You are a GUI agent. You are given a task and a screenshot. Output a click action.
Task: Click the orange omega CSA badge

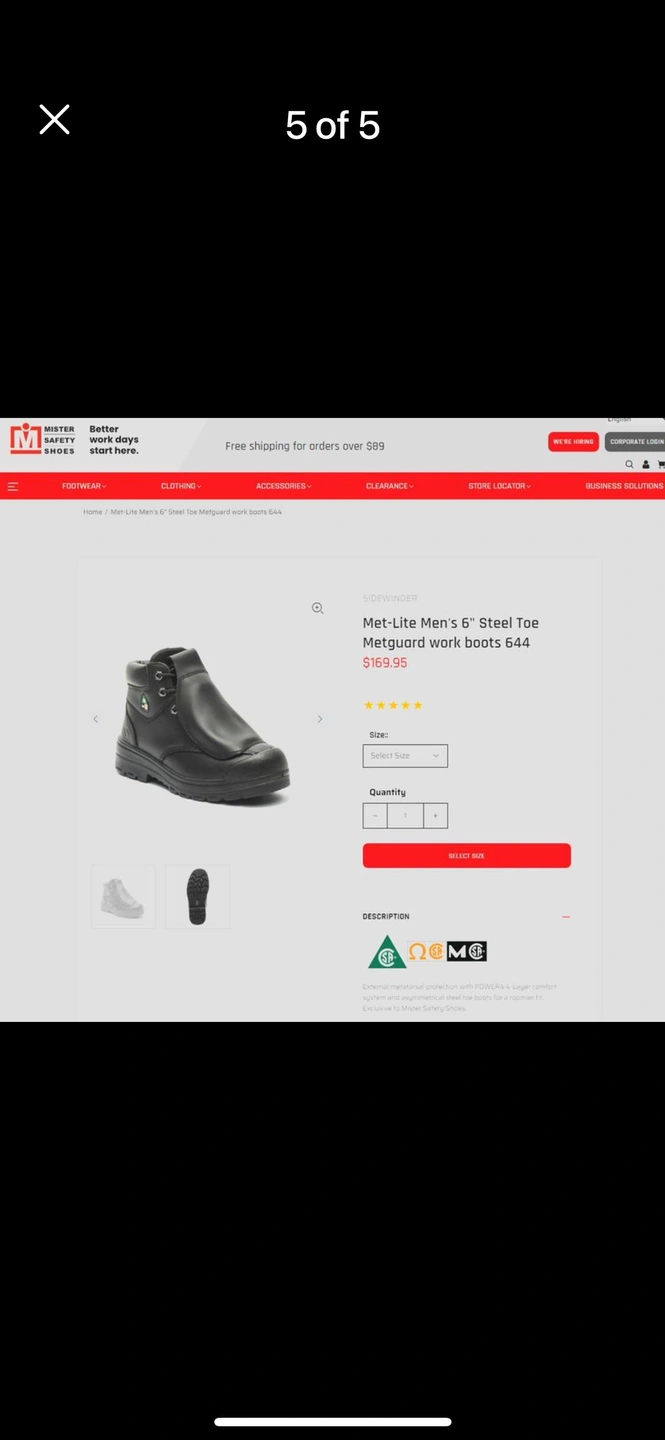[426, 952]
